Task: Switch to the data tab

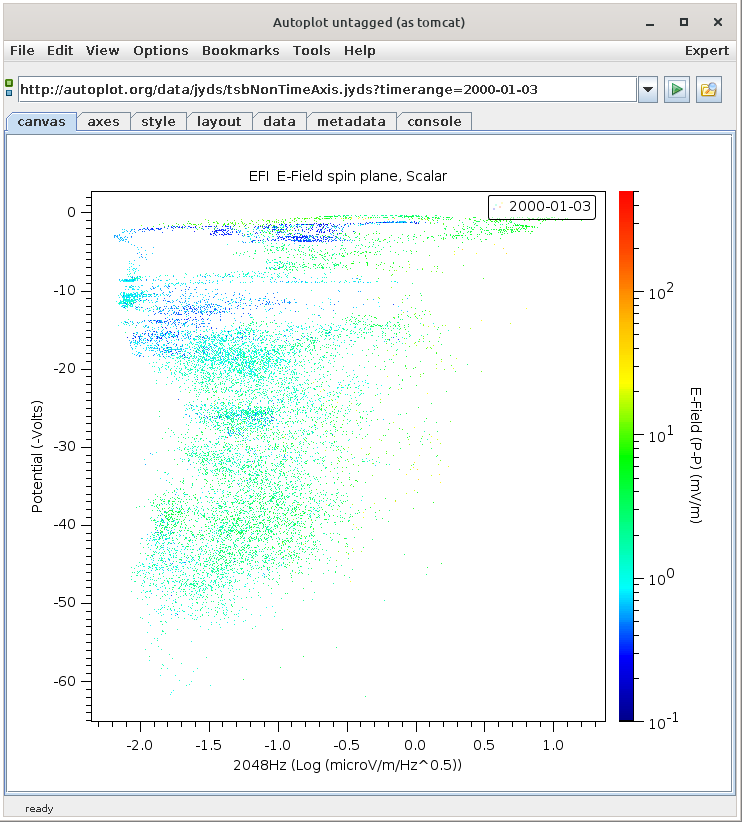Action: point(279,121)
